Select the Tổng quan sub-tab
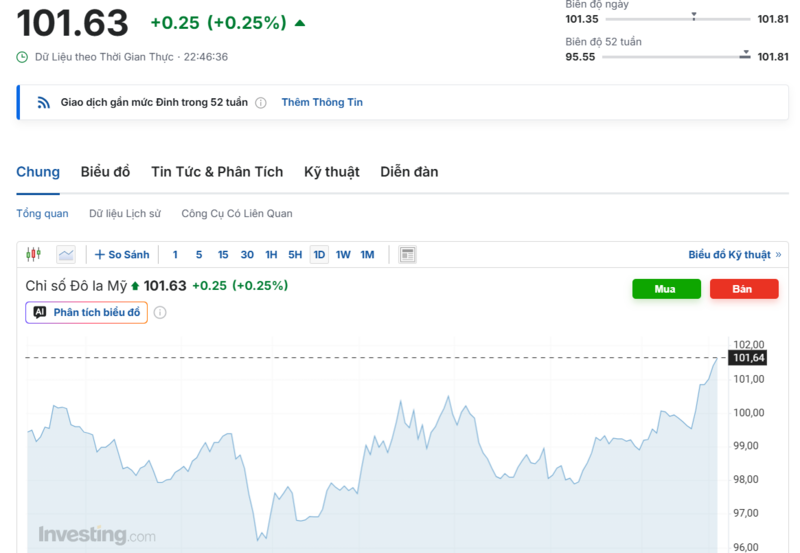This screenshot has width=800, height=553. pyautogui.click(x=42, y=213)
